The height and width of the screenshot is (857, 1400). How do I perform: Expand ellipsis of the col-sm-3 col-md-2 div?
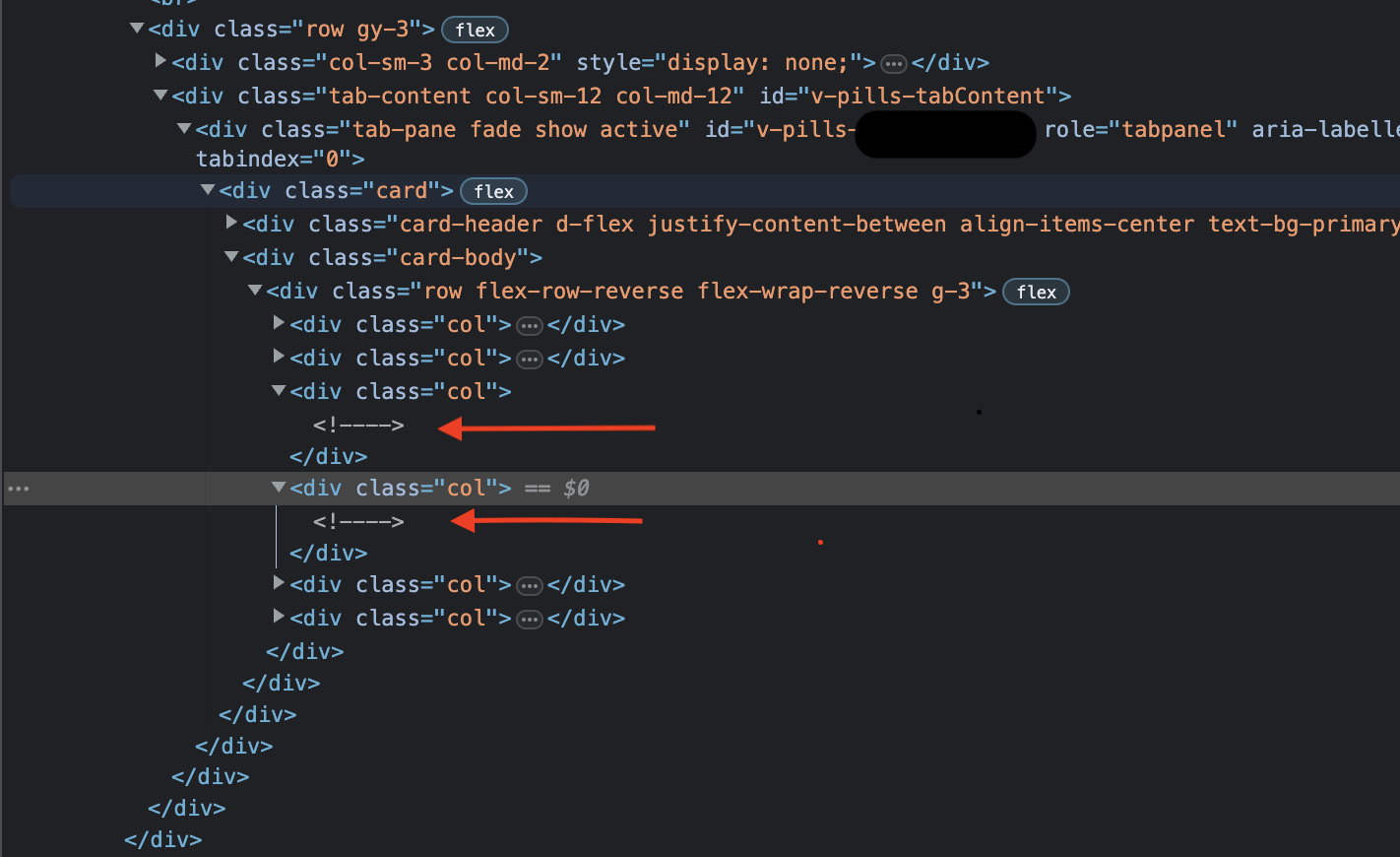(893, 64)
